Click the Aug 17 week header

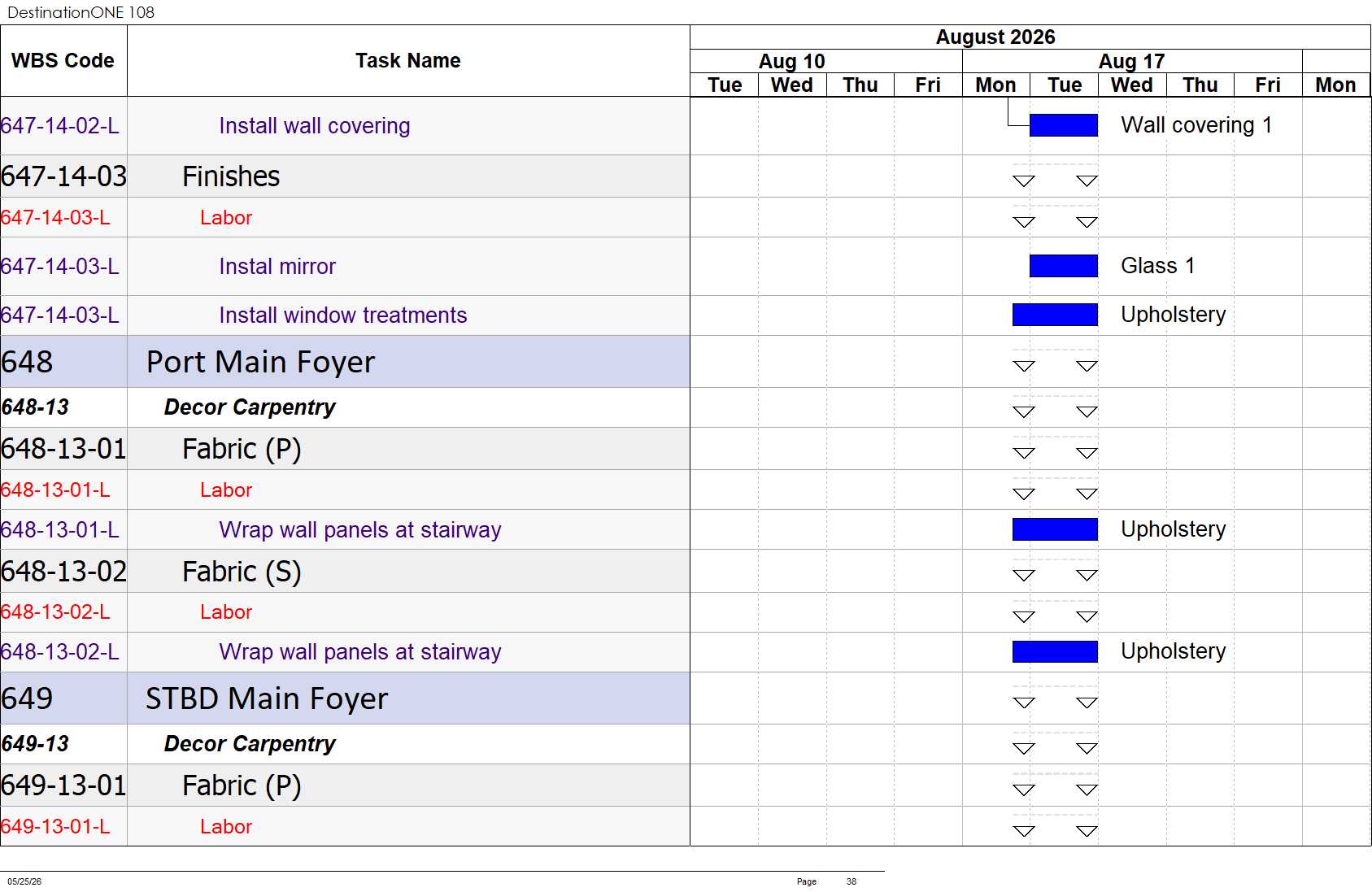tap(1132, 62)
